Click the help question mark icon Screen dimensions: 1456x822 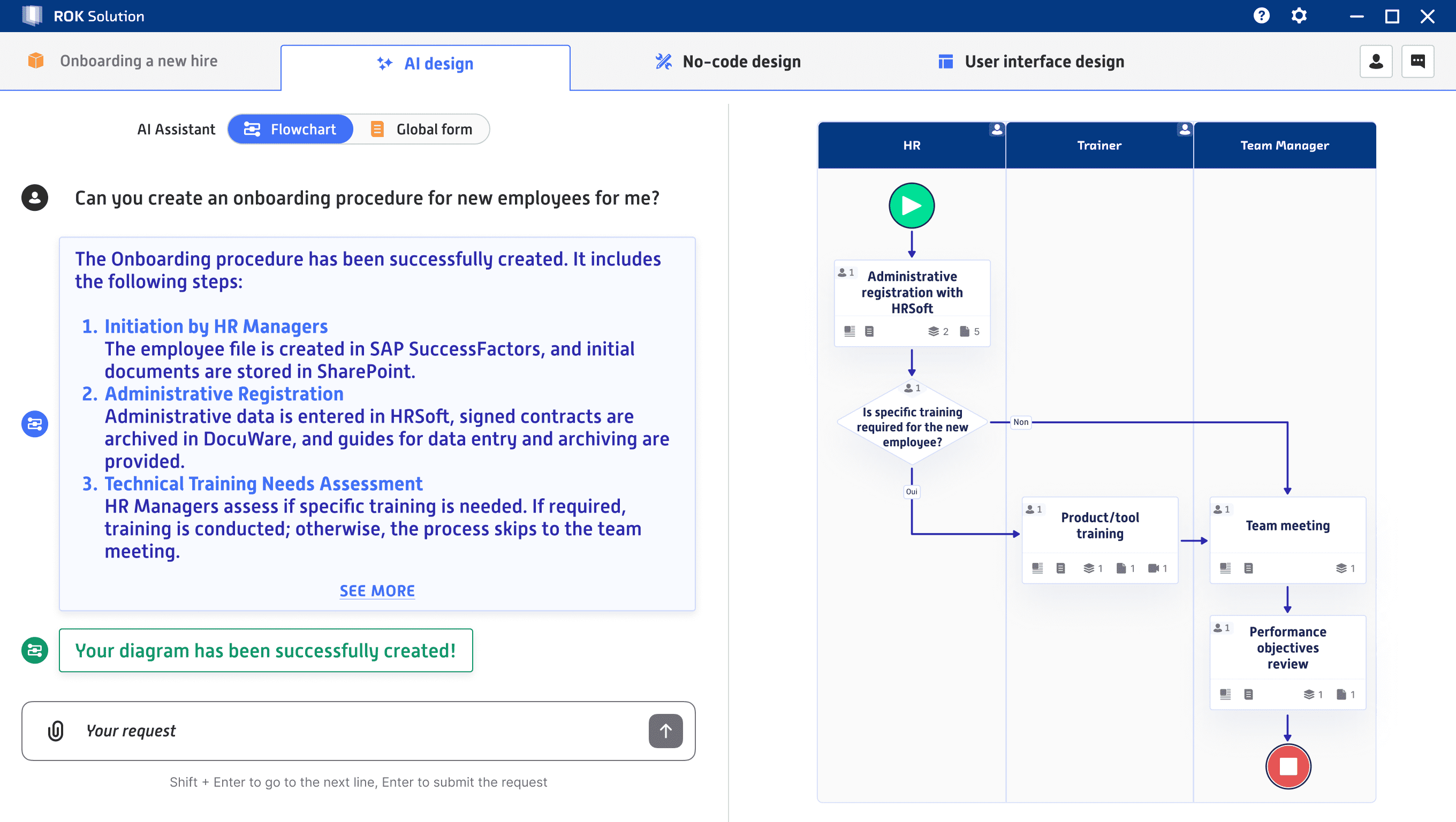pyautogui.click(x=1261, y=16)
